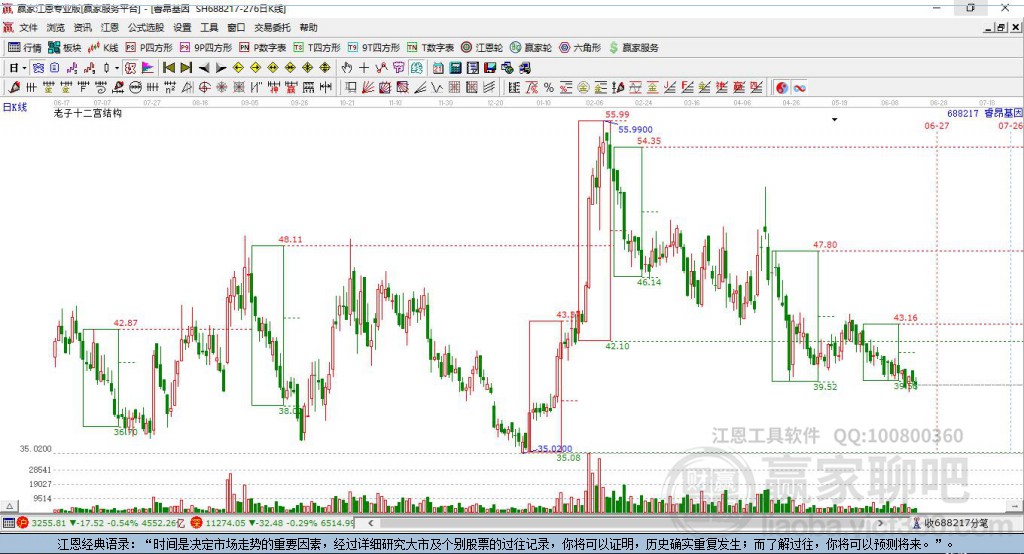This screenshot has width=1024, height=554.
Task: Click the save floppy disk icon
Action: [490, 68]
